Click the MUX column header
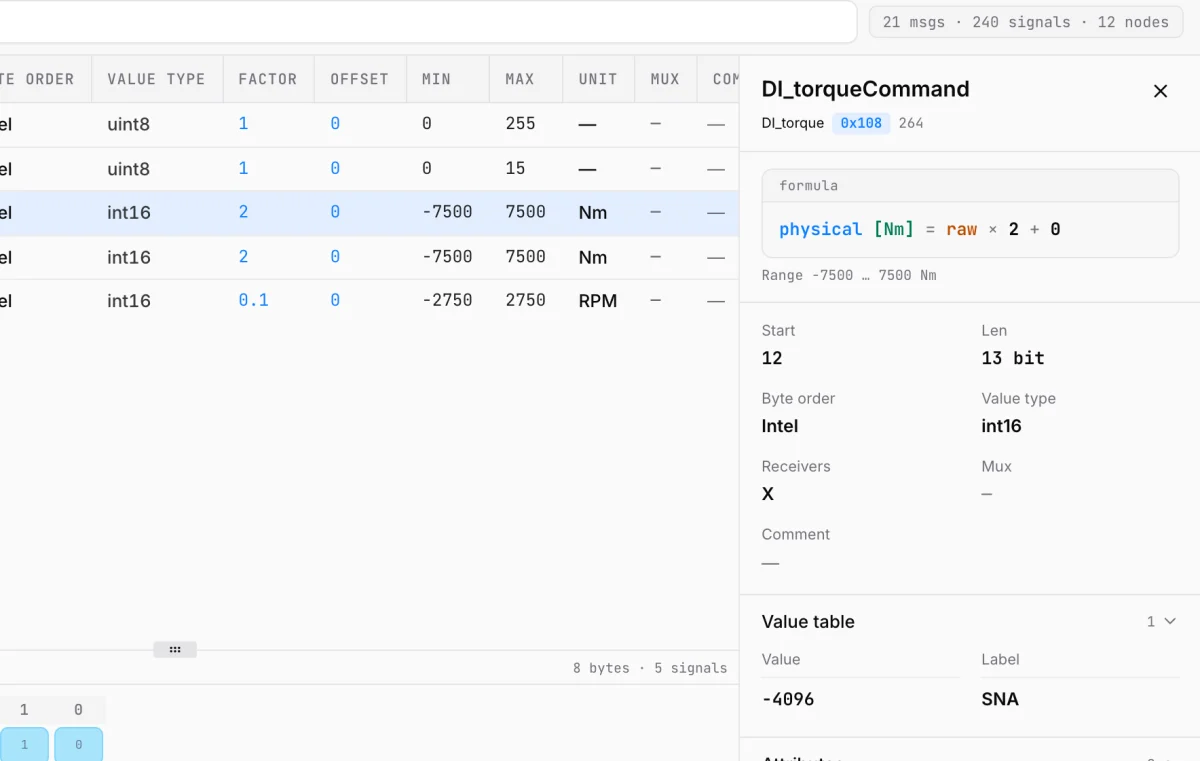The image size is (1200, 761). coord(665,79)
